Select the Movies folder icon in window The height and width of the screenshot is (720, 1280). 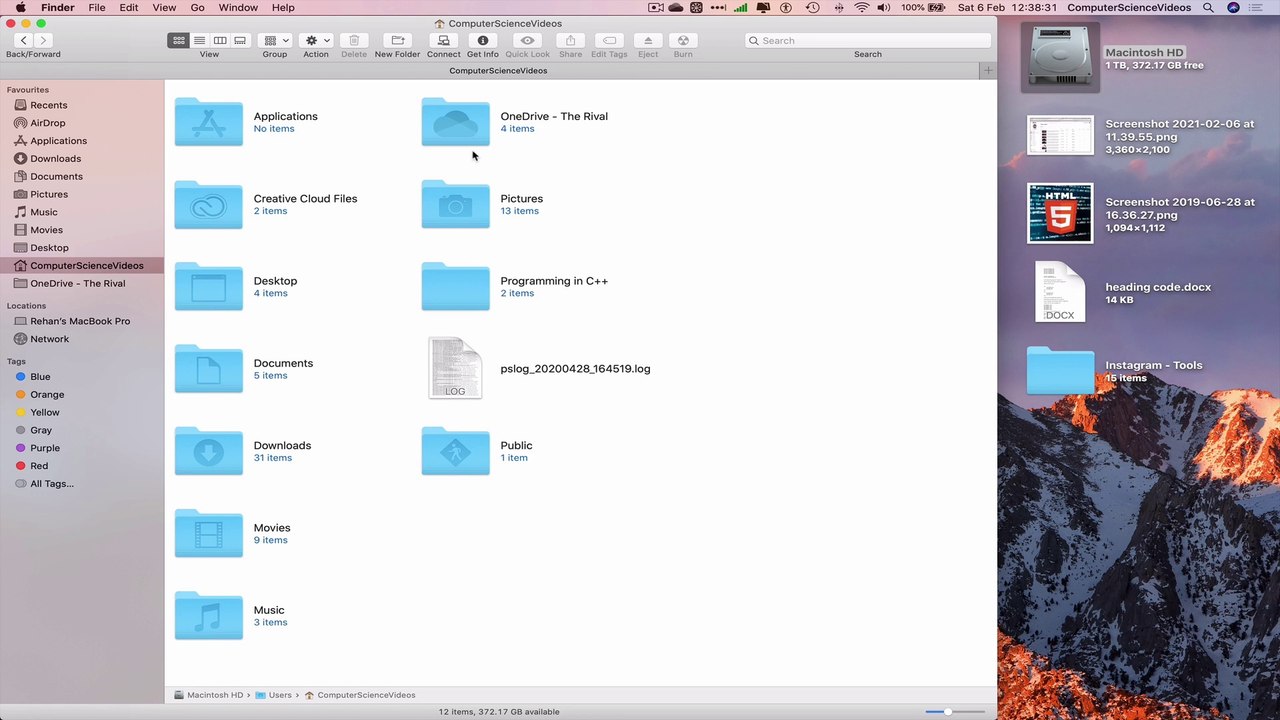pyautogui.click(x=208, y=533)
